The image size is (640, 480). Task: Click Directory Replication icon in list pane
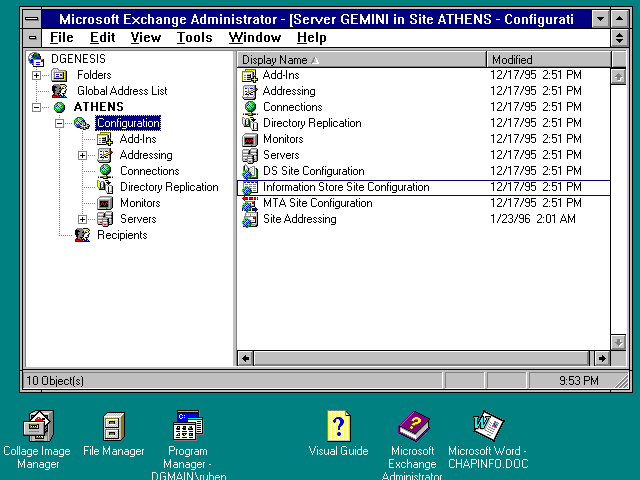click(250, 123)
